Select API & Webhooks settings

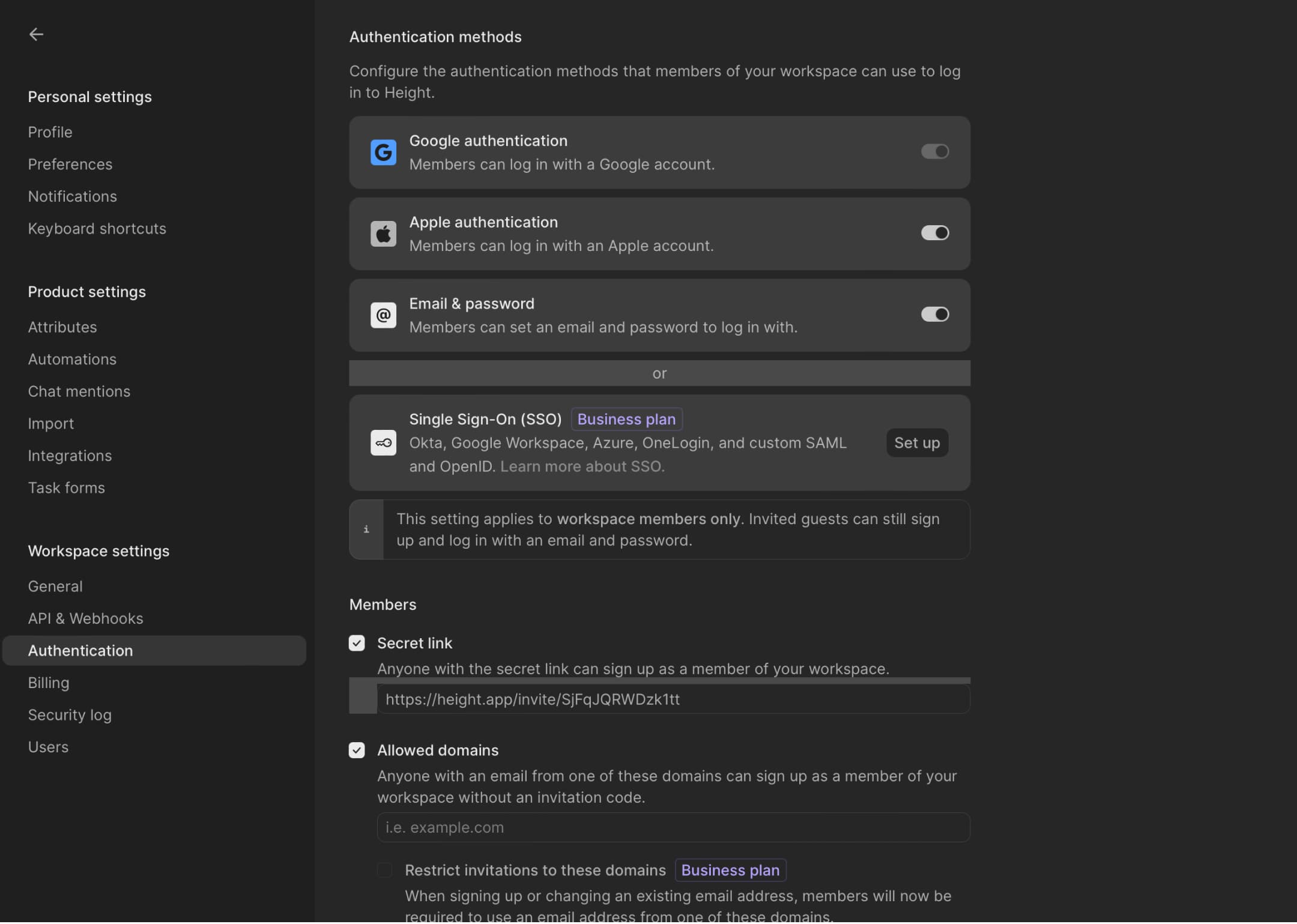[x=85, y=619]
